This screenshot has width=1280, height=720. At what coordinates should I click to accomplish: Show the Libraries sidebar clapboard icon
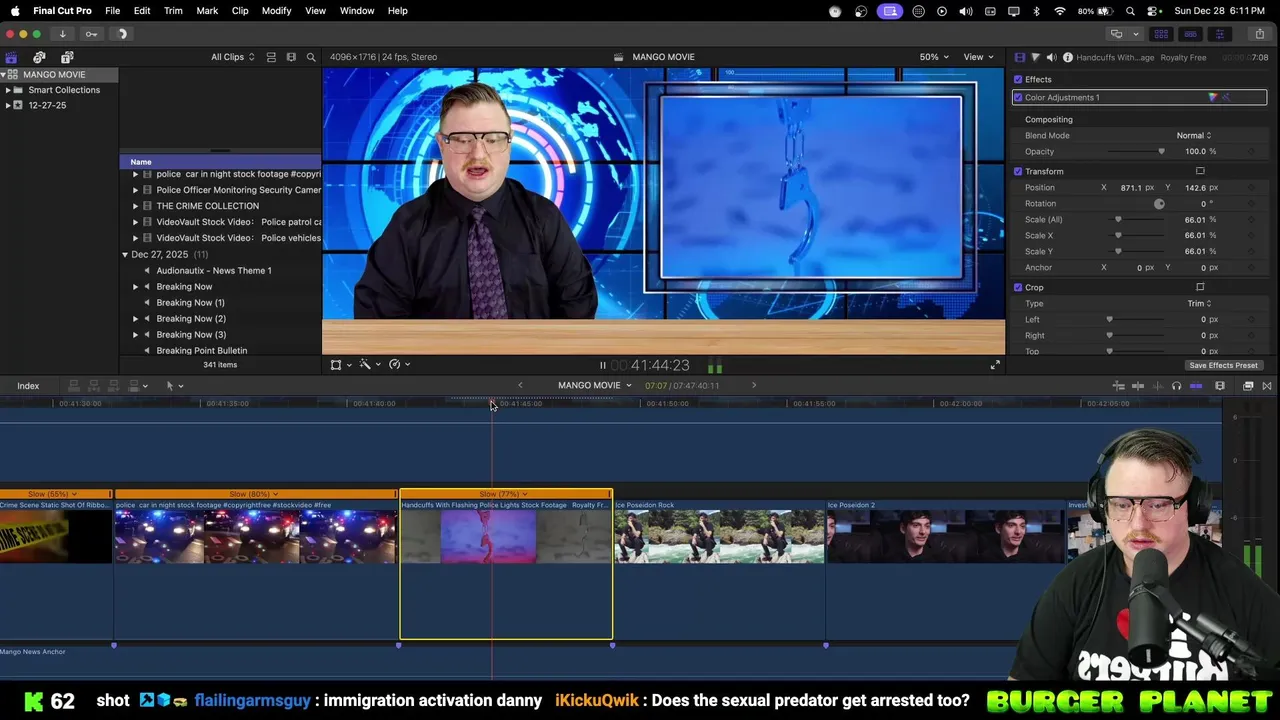click(12, 57)
